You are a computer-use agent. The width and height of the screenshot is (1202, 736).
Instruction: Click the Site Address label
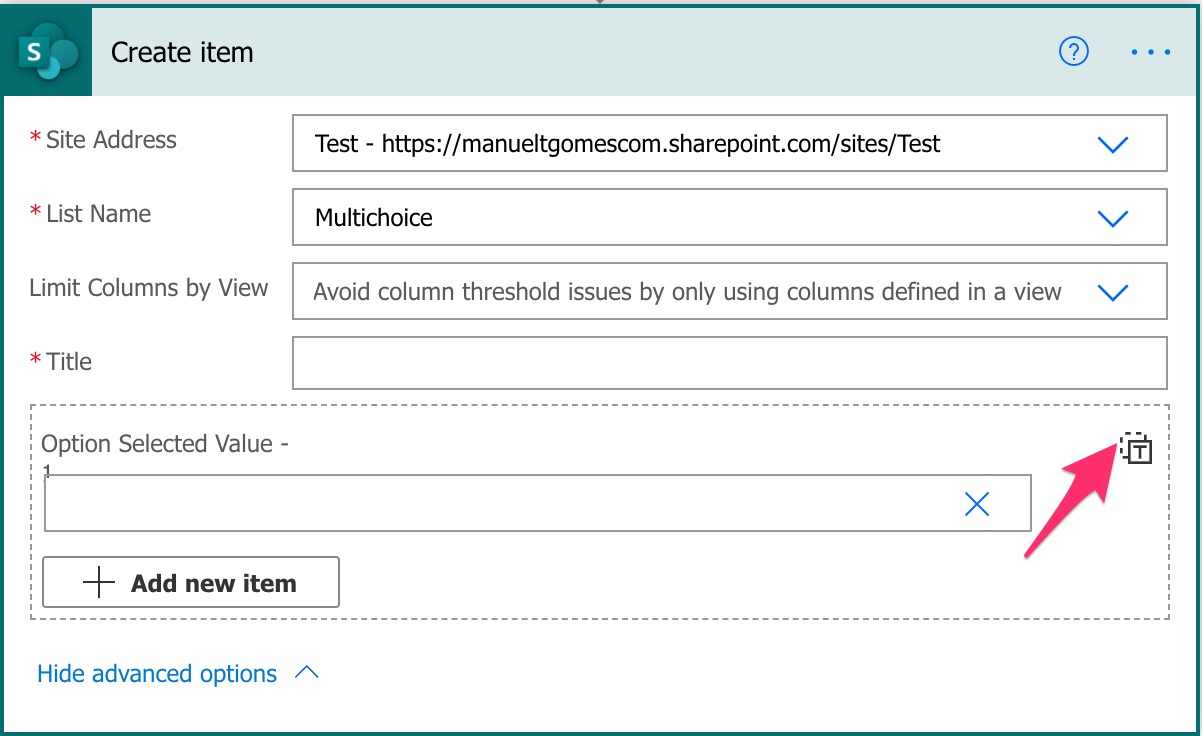pos(111,140)
